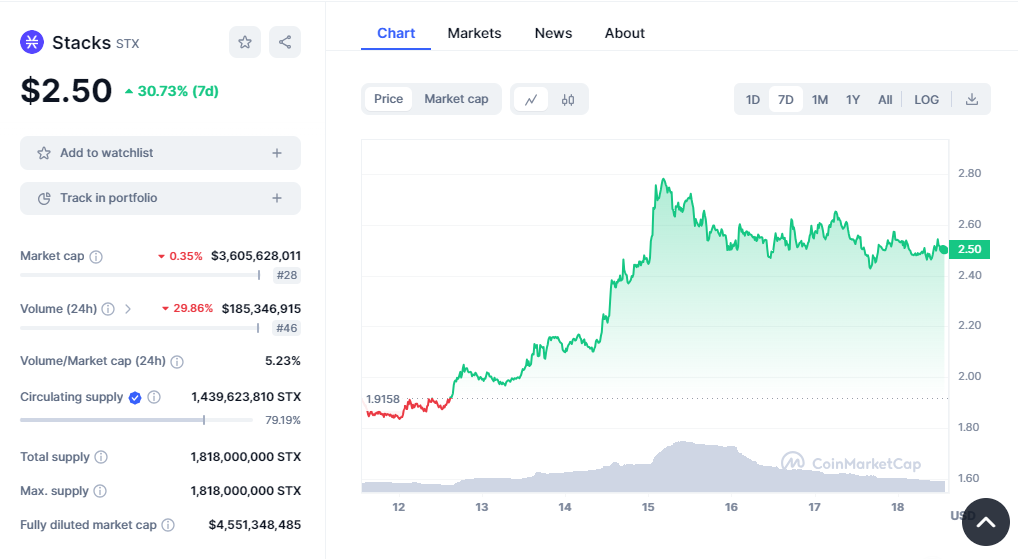The height and width of the screenshot is (559, 1018).
Task: Switch to candlestick chart view
Action: [568, 99]
